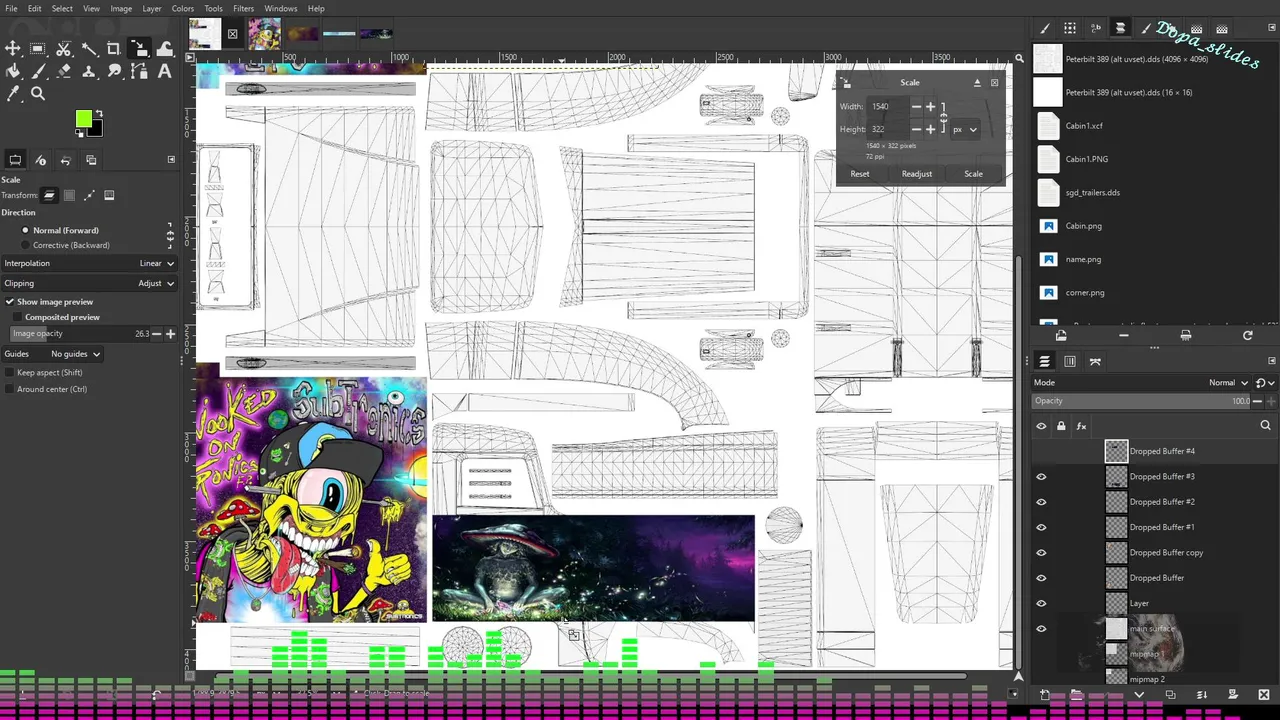Select the Crop tool
The height and width of the screenshot is (720, 1280).
(114, 49)
